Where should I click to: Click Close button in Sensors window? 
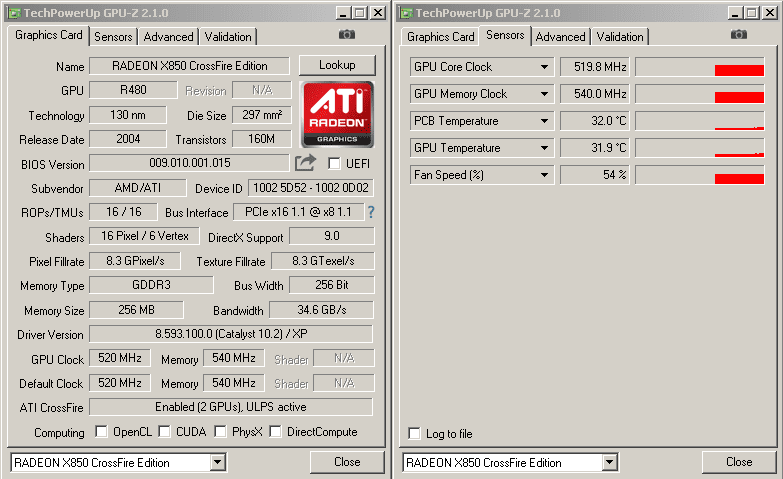[739, 462]
